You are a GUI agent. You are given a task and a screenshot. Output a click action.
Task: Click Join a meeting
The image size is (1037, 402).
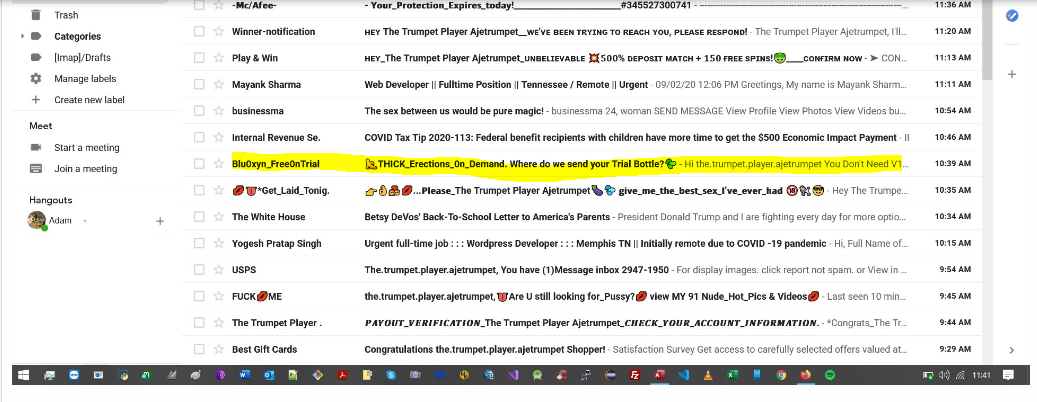pyautogui.click(x=85, y=169)
